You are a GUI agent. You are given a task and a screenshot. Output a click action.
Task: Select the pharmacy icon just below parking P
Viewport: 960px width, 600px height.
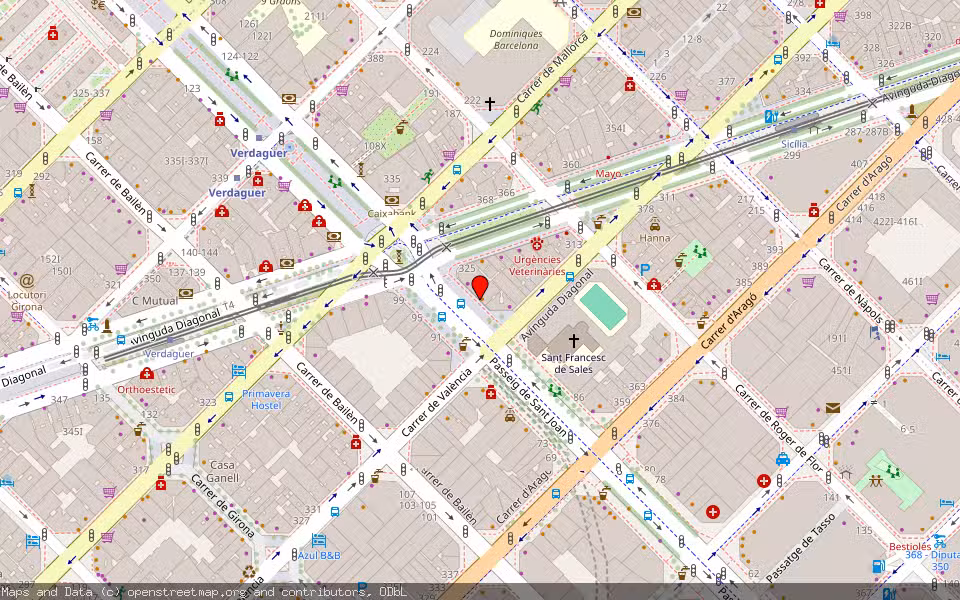(x=654, y=285)
